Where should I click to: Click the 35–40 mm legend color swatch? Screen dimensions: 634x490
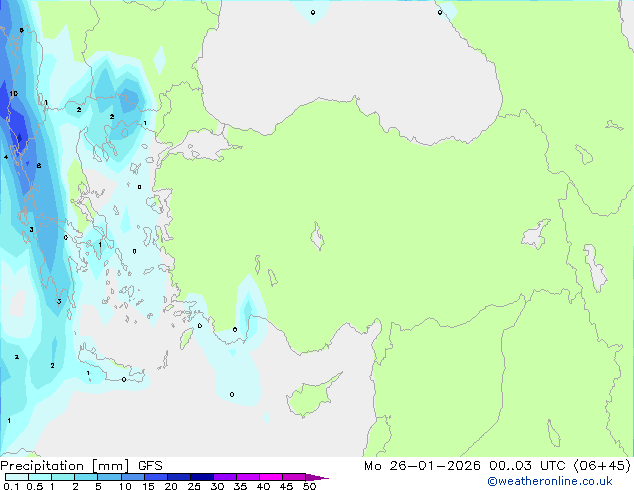pyautogui.click(x=247, y=477)
